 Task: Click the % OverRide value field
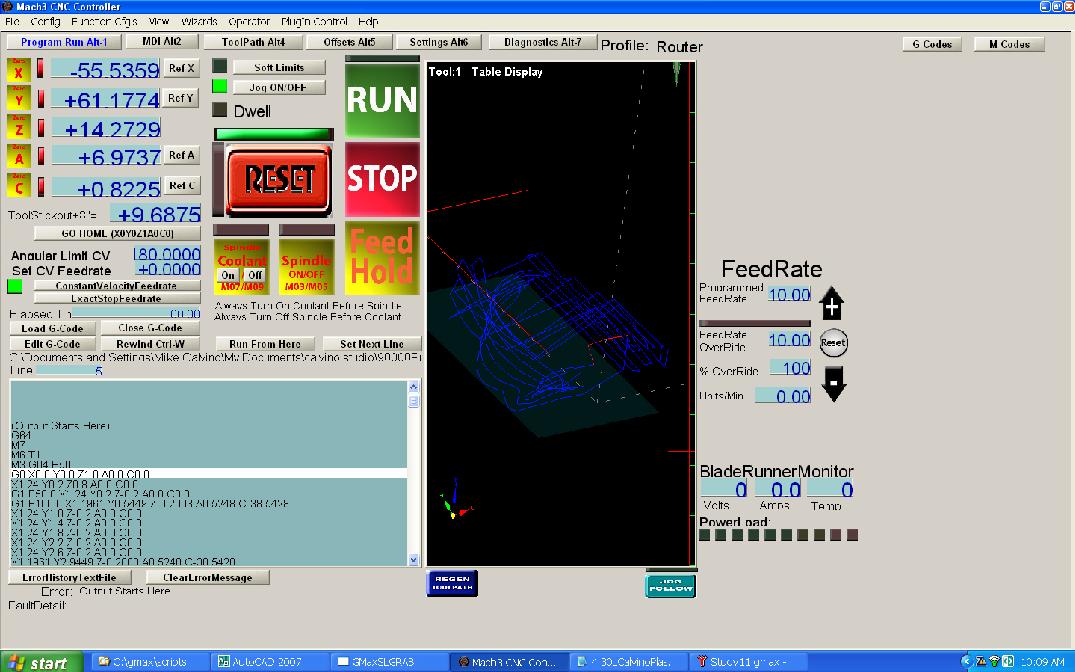(x=790, y=368)
